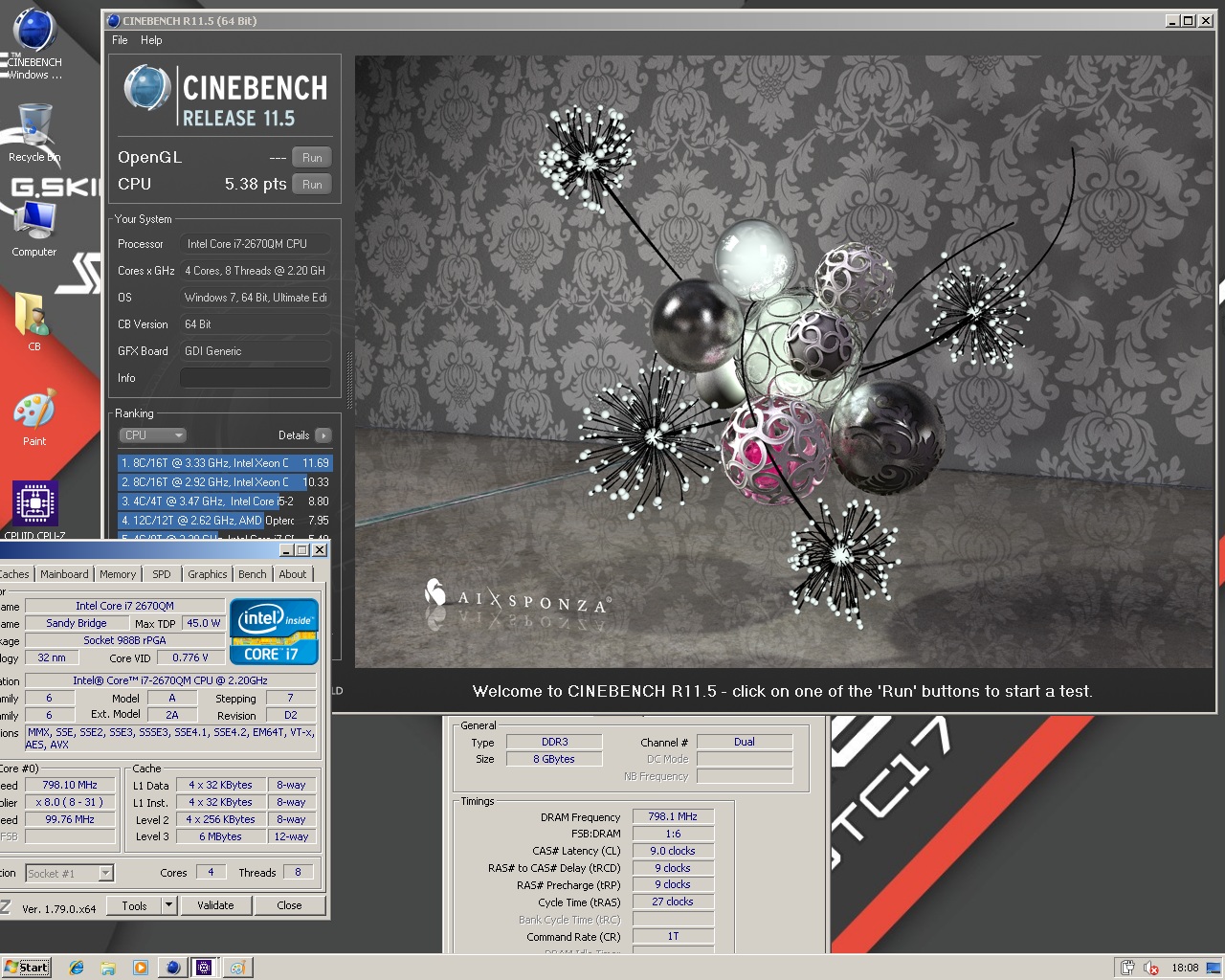The width and height of the screenshot is (1225, 980).
Task: Launch Paint from the desktop icon
Action: [34, 417]
